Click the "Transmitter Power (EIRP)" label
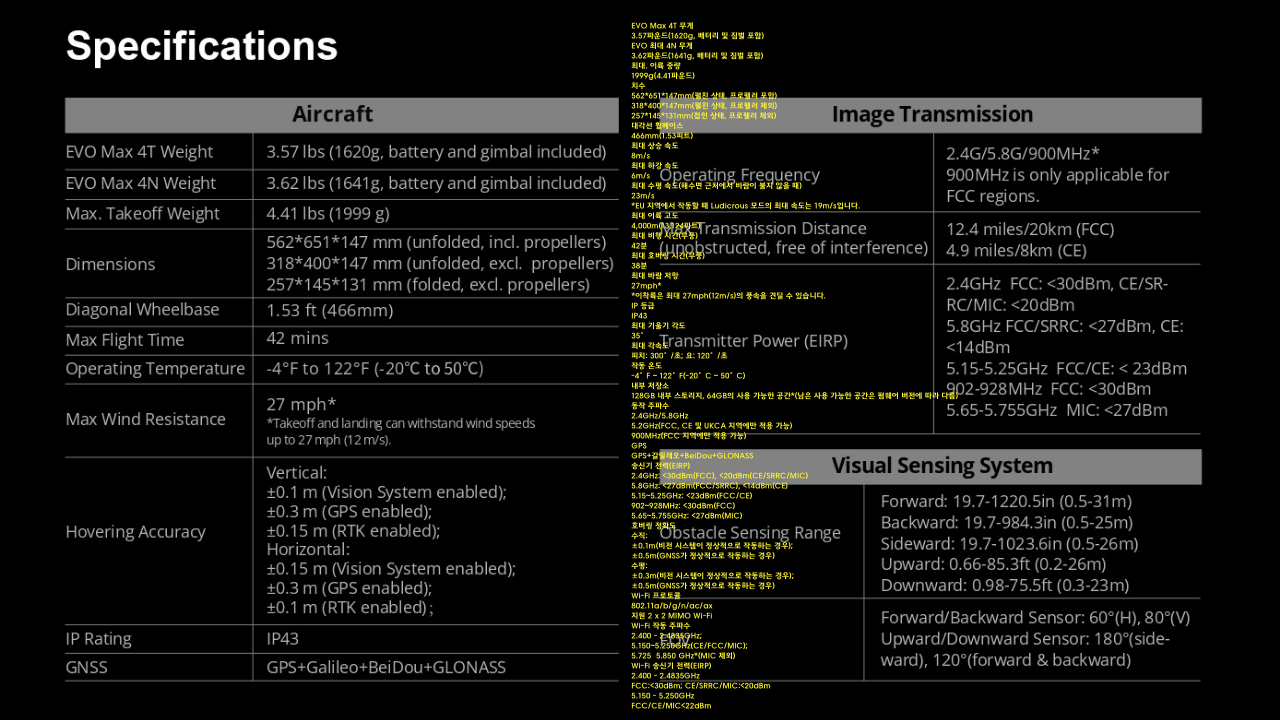The image size is (1280, 720). click(x=753, y=341)
